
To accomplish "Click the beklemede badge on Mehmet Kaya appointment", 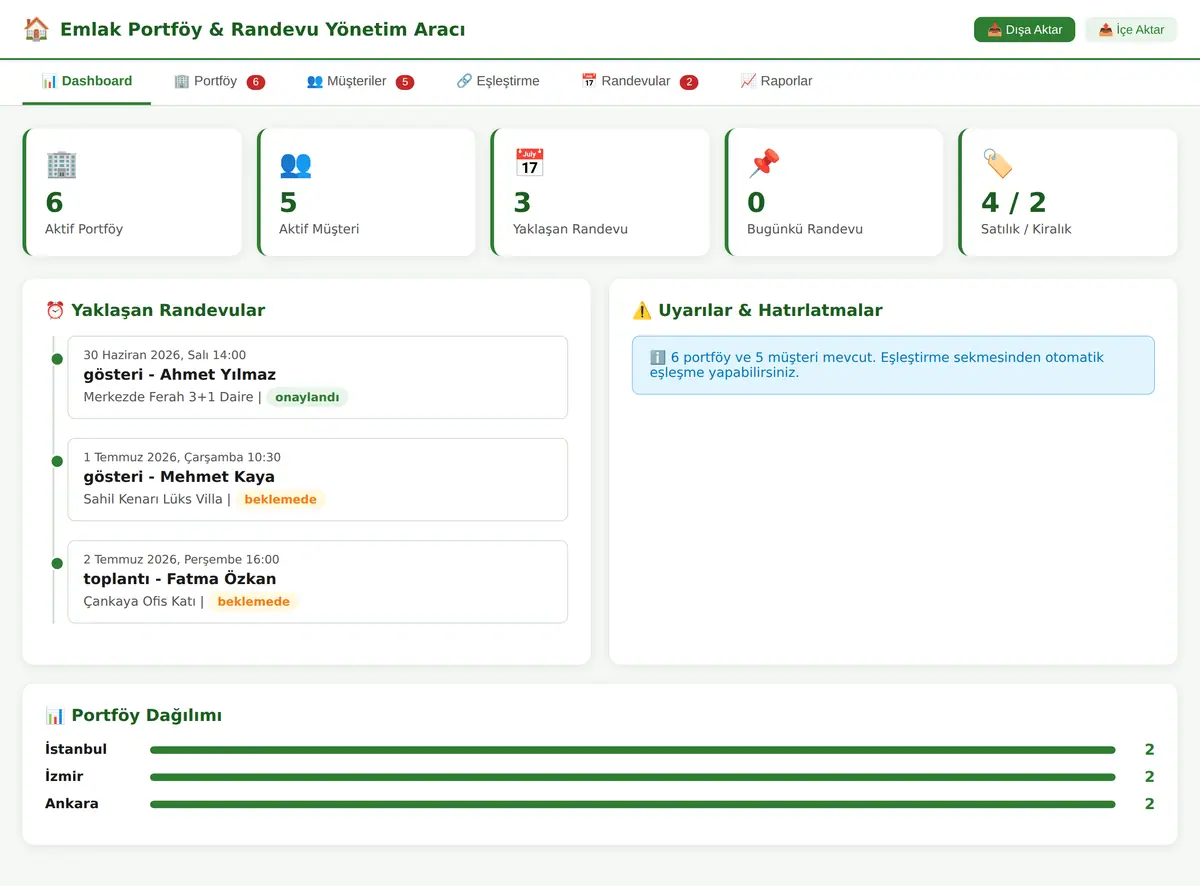I will 281,499.
